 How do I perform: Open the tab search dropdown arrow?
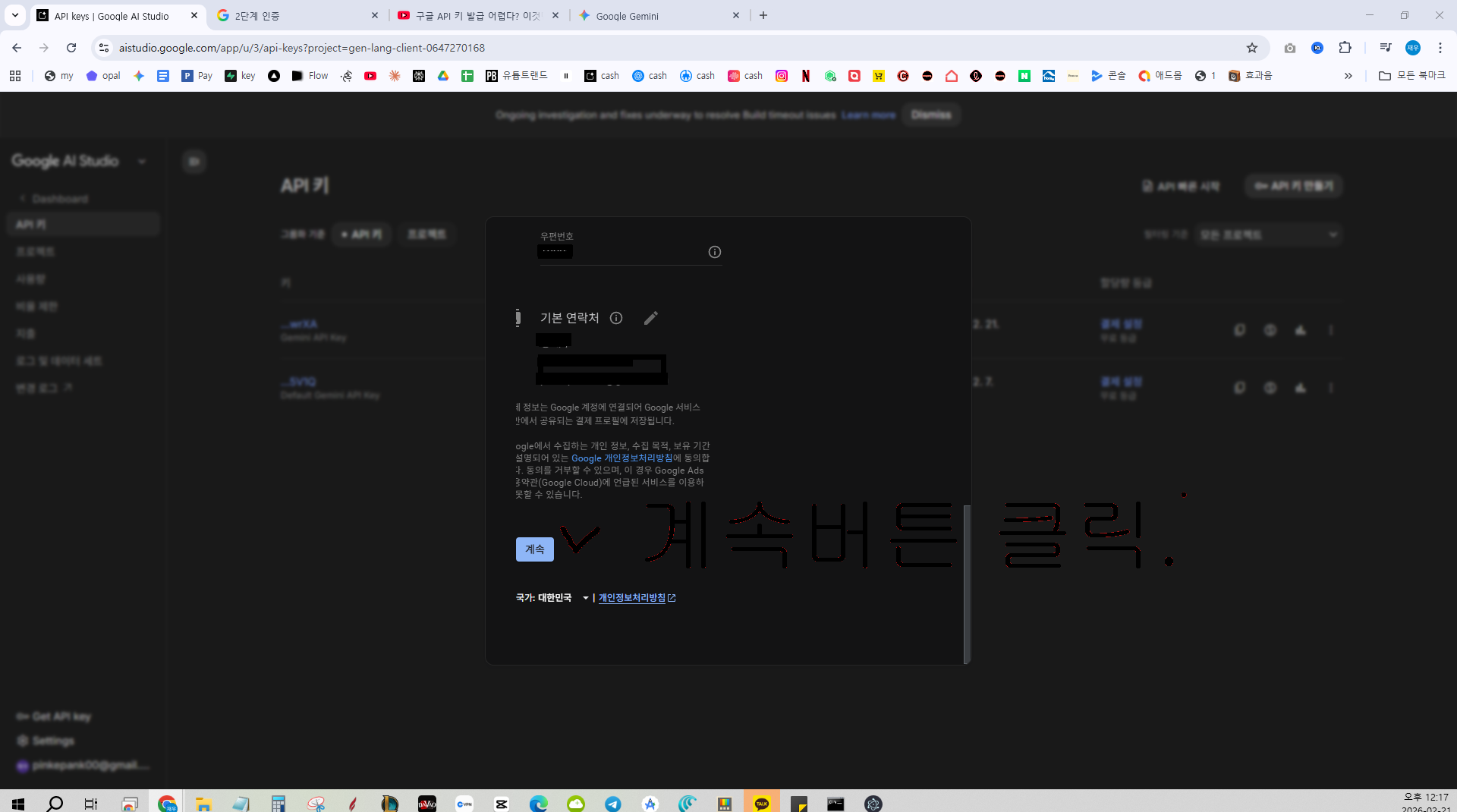14,15
